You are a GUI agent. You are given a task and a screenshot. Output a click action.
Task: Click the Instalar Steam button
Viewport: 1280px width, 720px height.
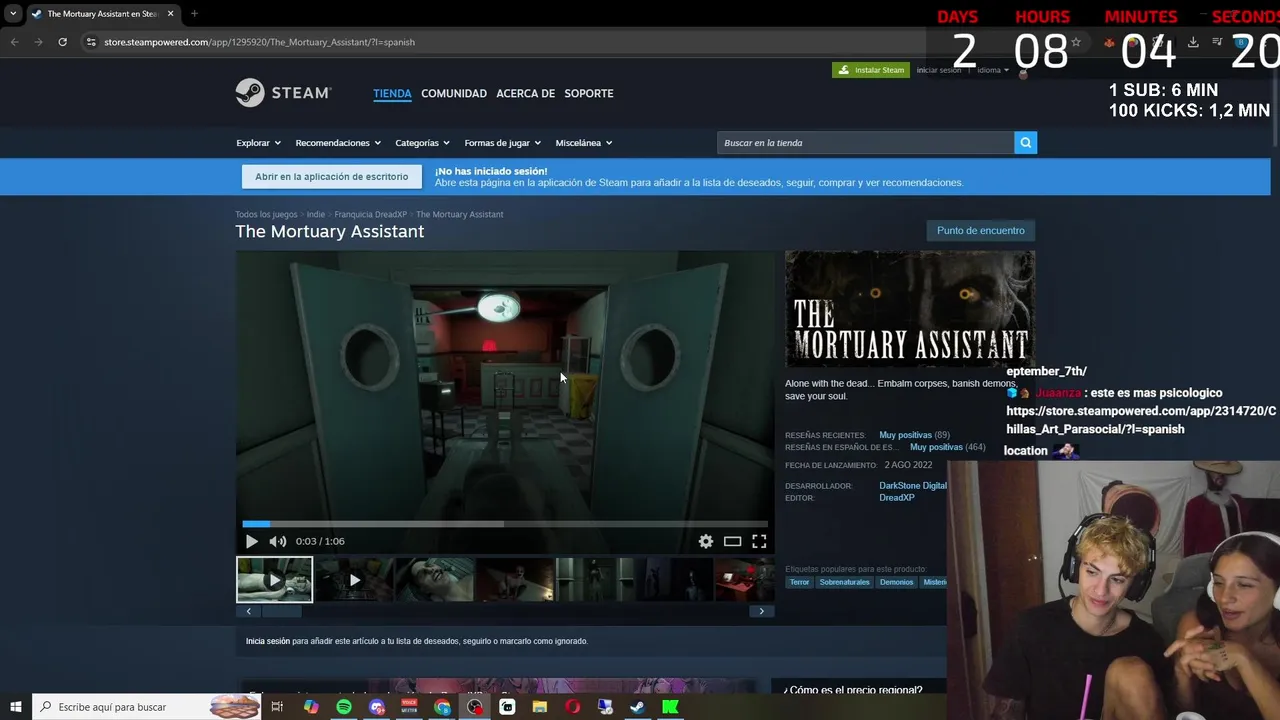[x=871, y=70]
